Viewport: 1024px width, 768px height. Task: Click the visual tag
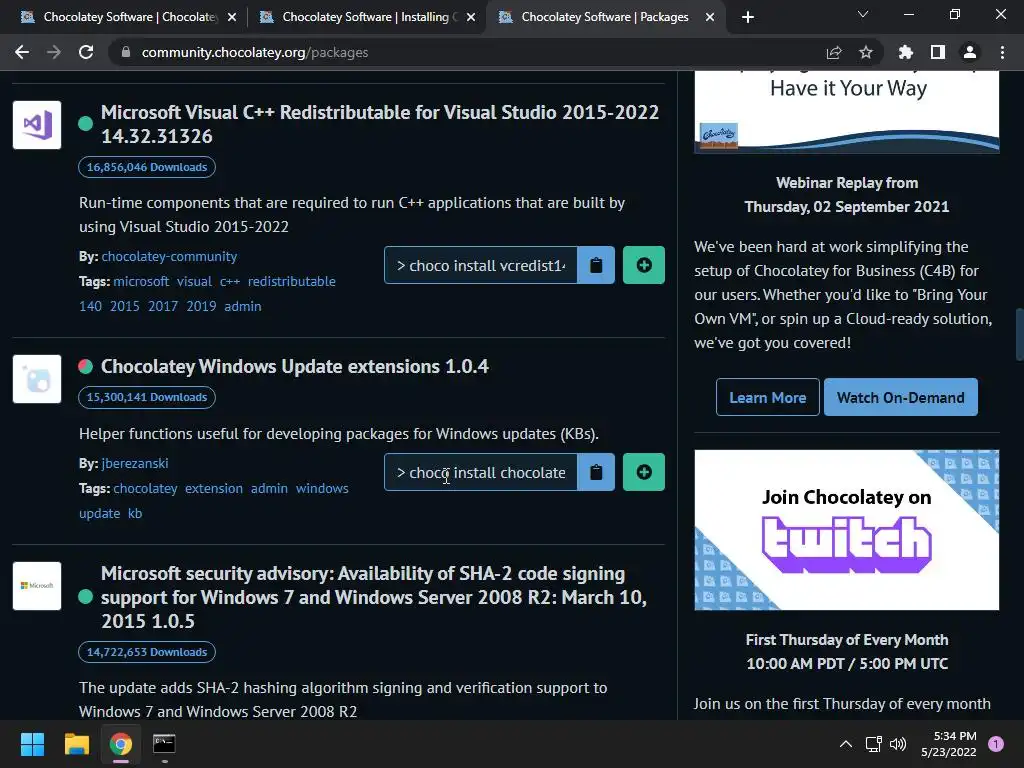195,281
